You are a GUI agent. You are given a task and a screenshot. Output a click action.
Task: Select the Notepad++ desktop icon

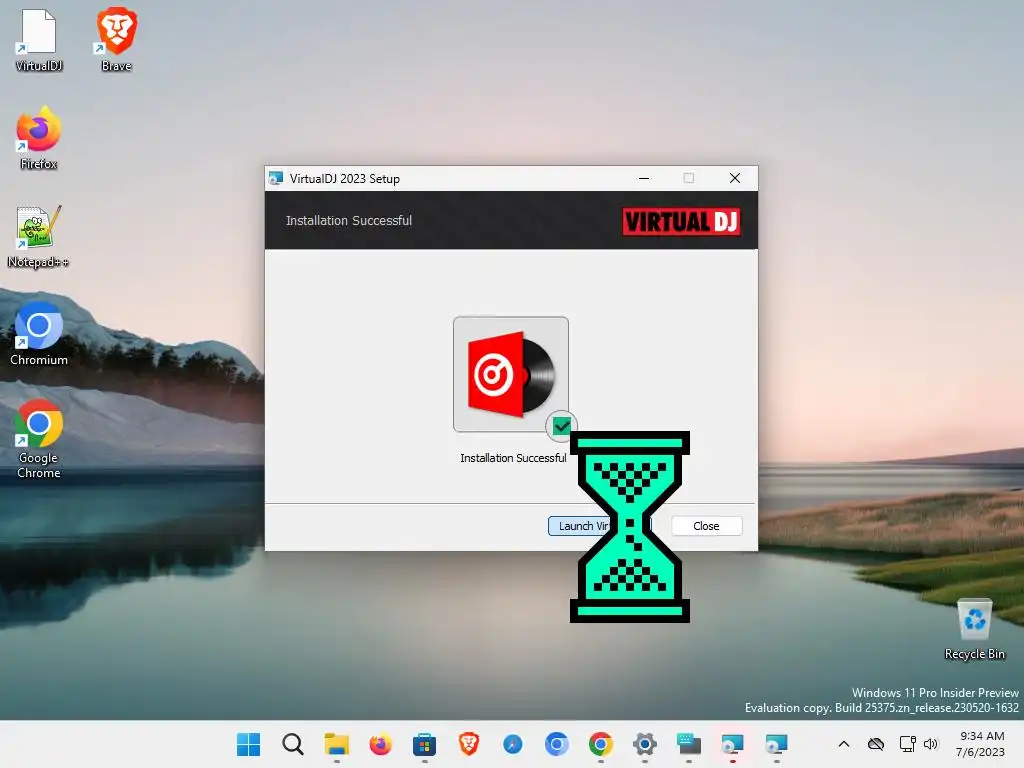tap(39, 236)
